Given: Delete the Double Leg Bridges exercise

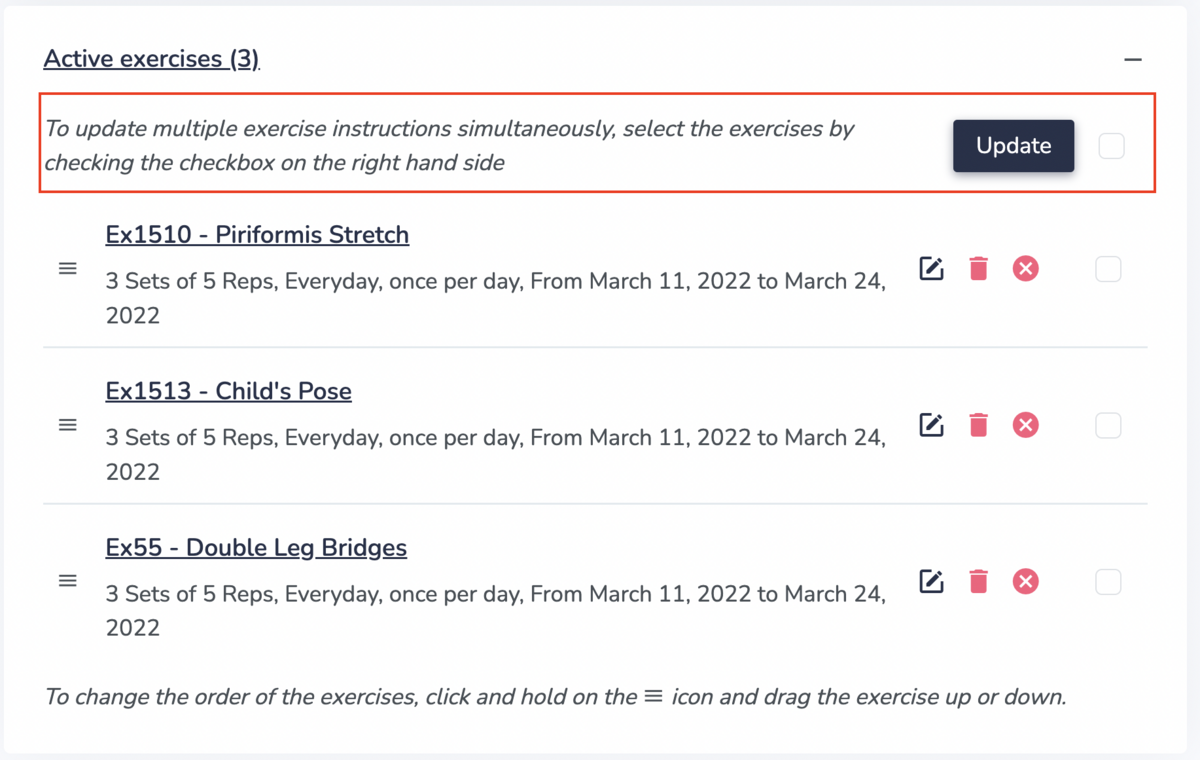Looking at the screenshot, I should [x=978, y=581].
